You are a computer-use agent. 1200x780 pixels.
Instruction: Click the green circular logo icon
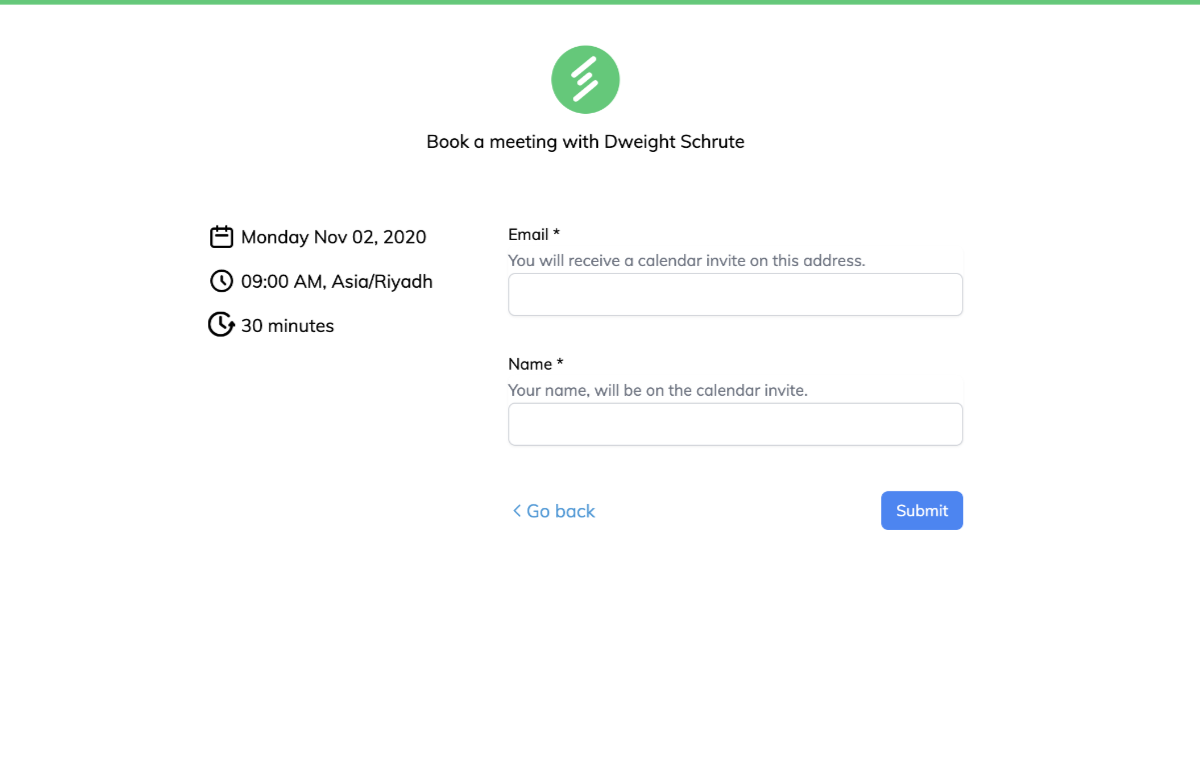pos(585,79)
